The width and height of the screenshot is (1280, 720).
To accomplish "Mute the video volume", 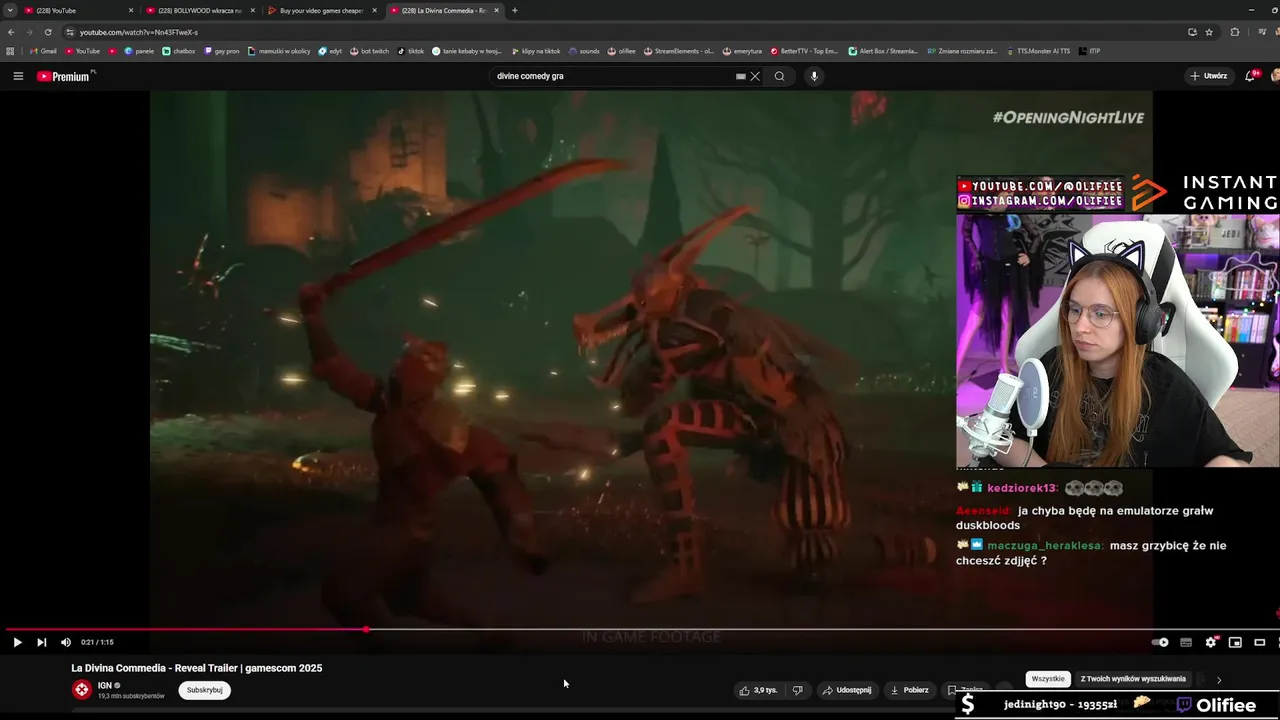I will pos(66,642).
